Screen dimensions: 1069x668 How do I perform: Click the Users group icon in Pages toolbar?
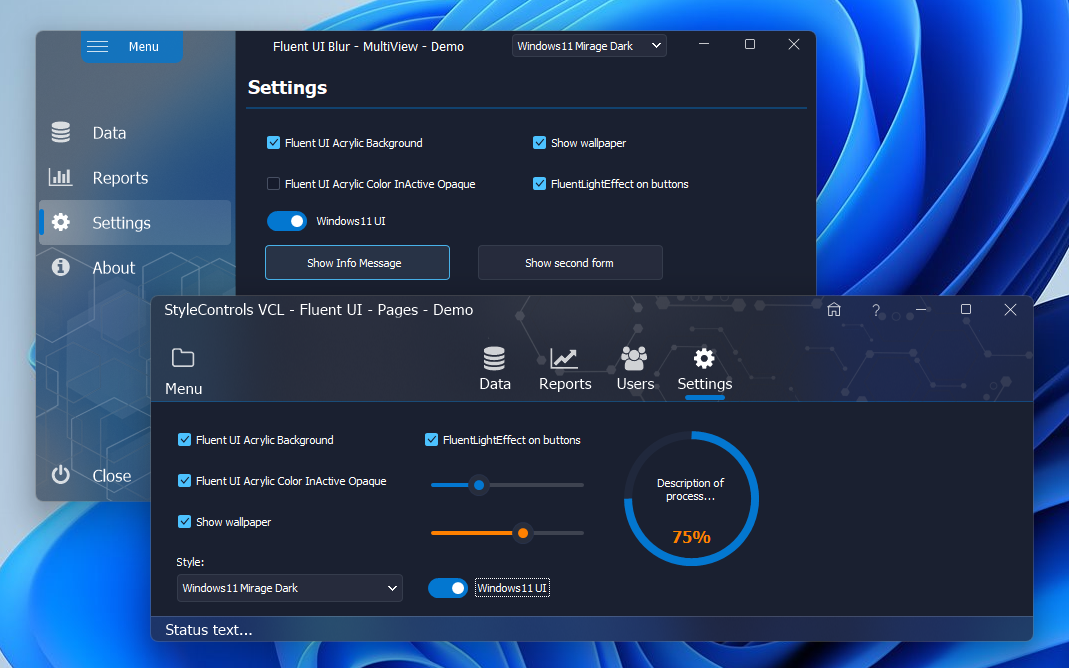pyautogui.click(x=634, y=358)
